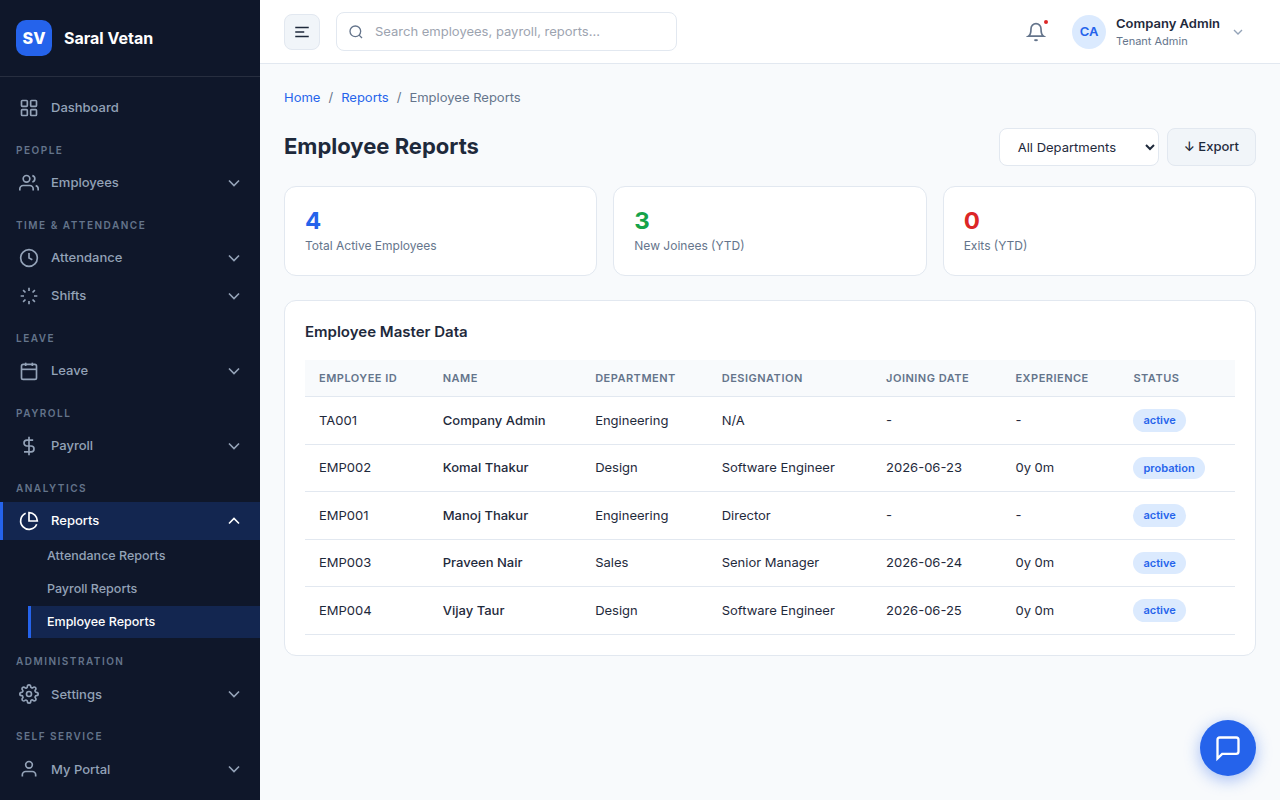Viewport: 1280px width, 800px height.
Task: Click the name Manoj Thakur
Action: click(486, 516)
